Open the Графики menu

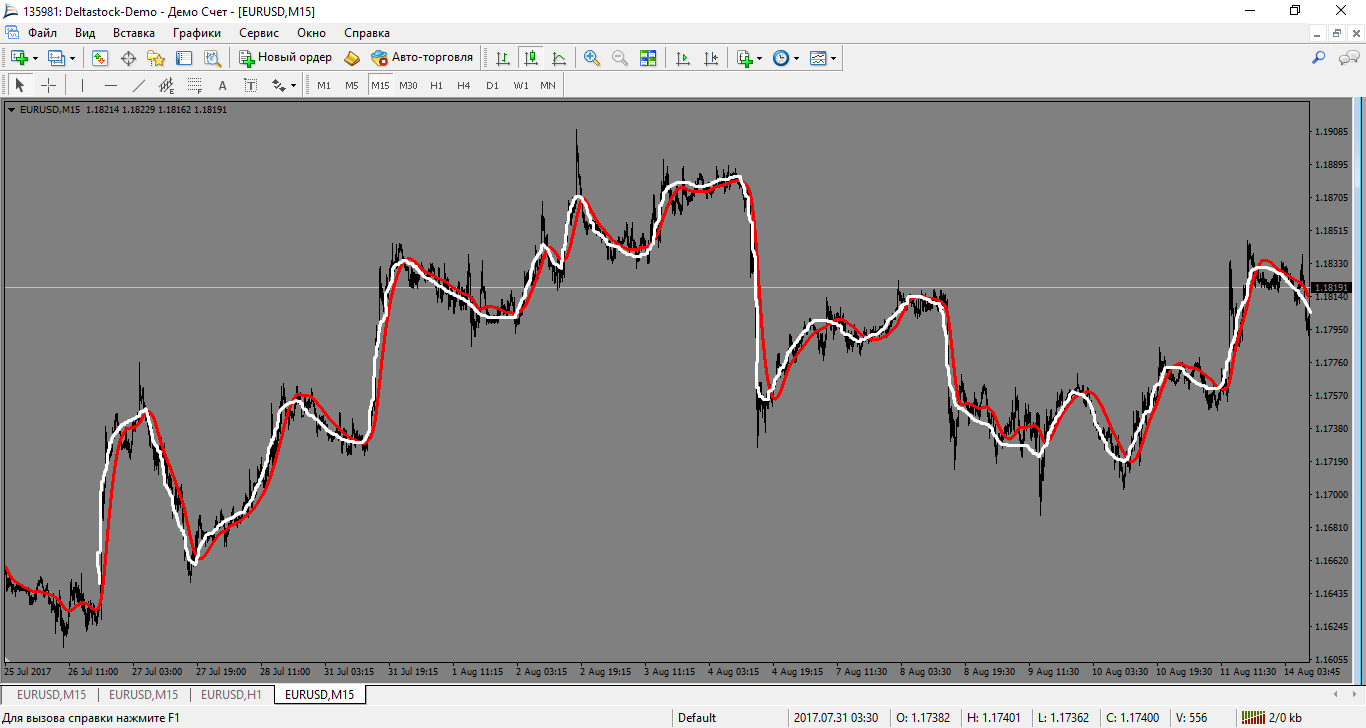pos(196,33)
